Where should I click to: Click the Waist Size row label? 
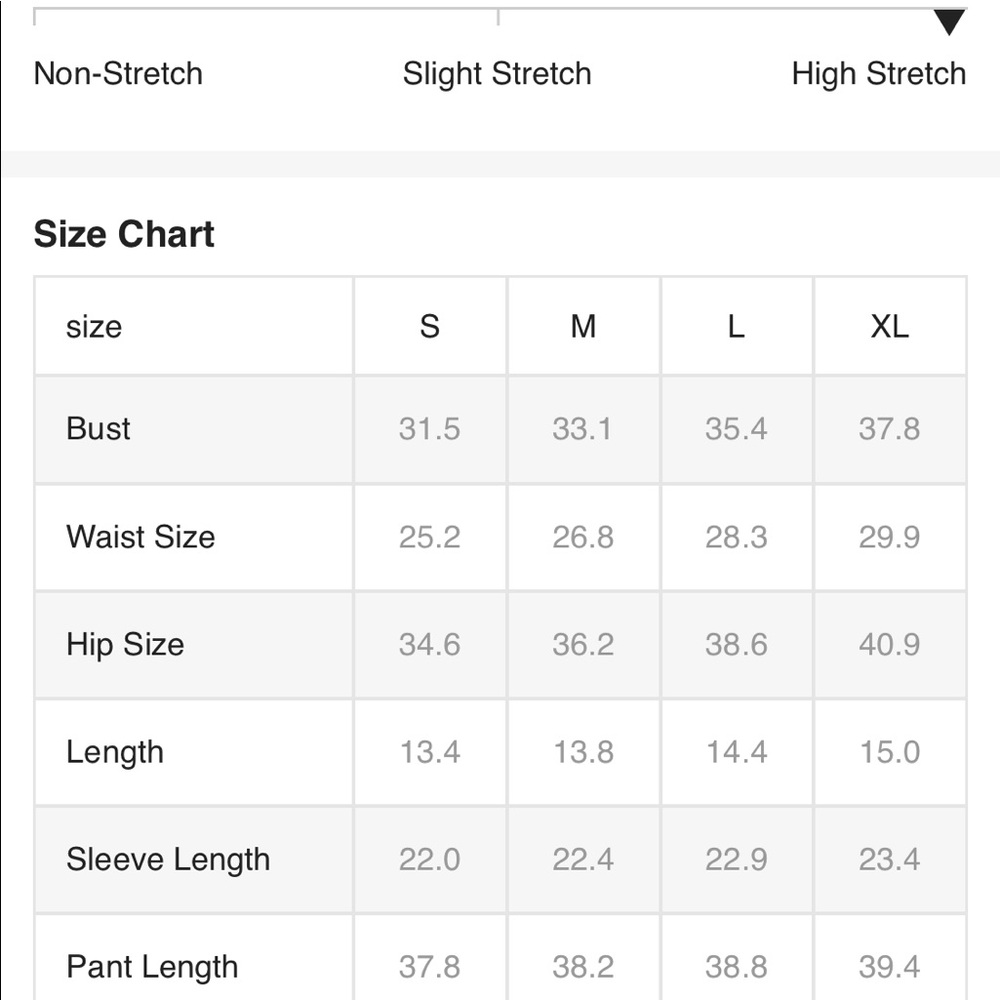(140, 537)
